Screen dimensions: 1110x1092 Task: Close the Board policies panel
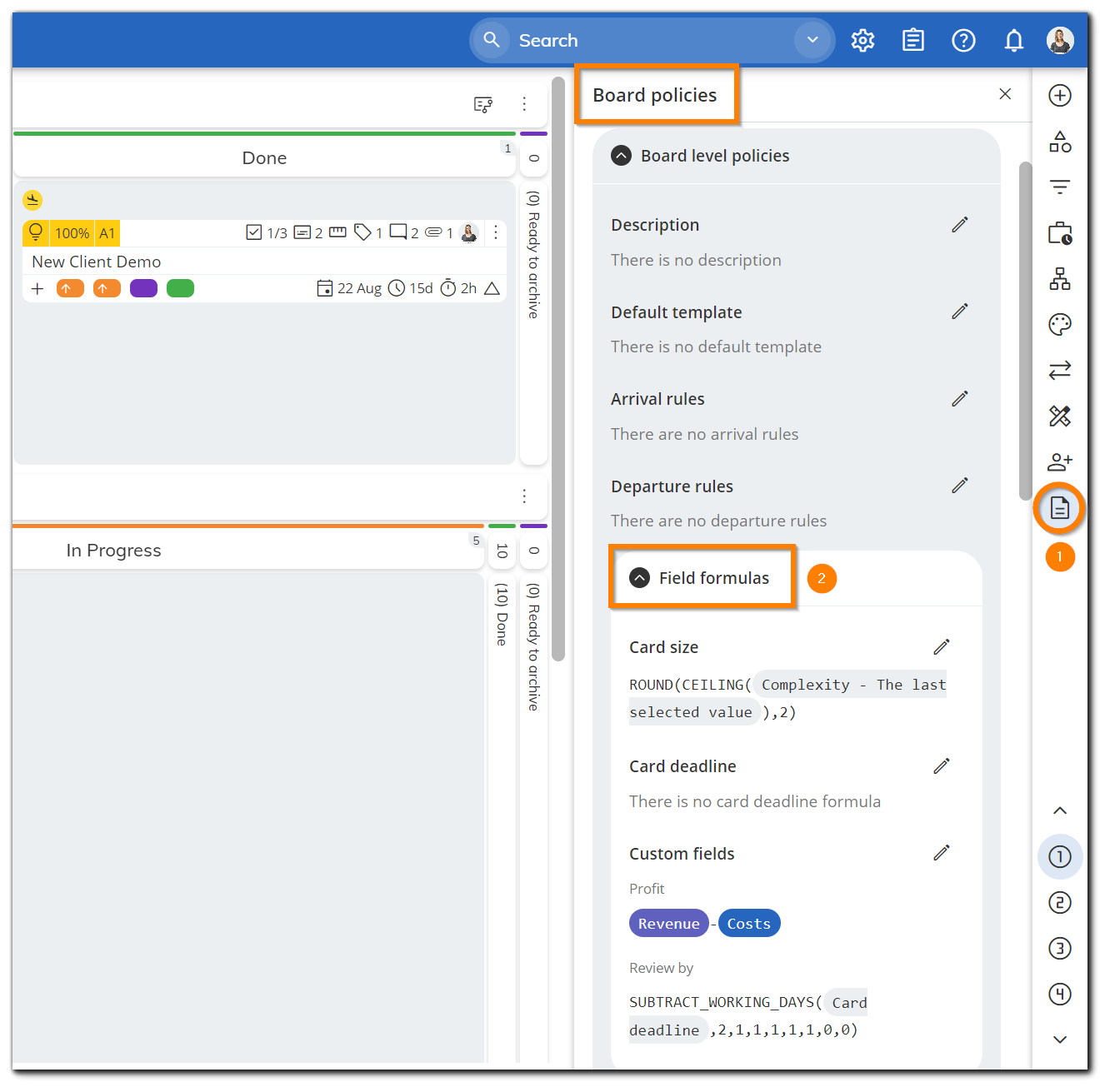coord(1005,94)
